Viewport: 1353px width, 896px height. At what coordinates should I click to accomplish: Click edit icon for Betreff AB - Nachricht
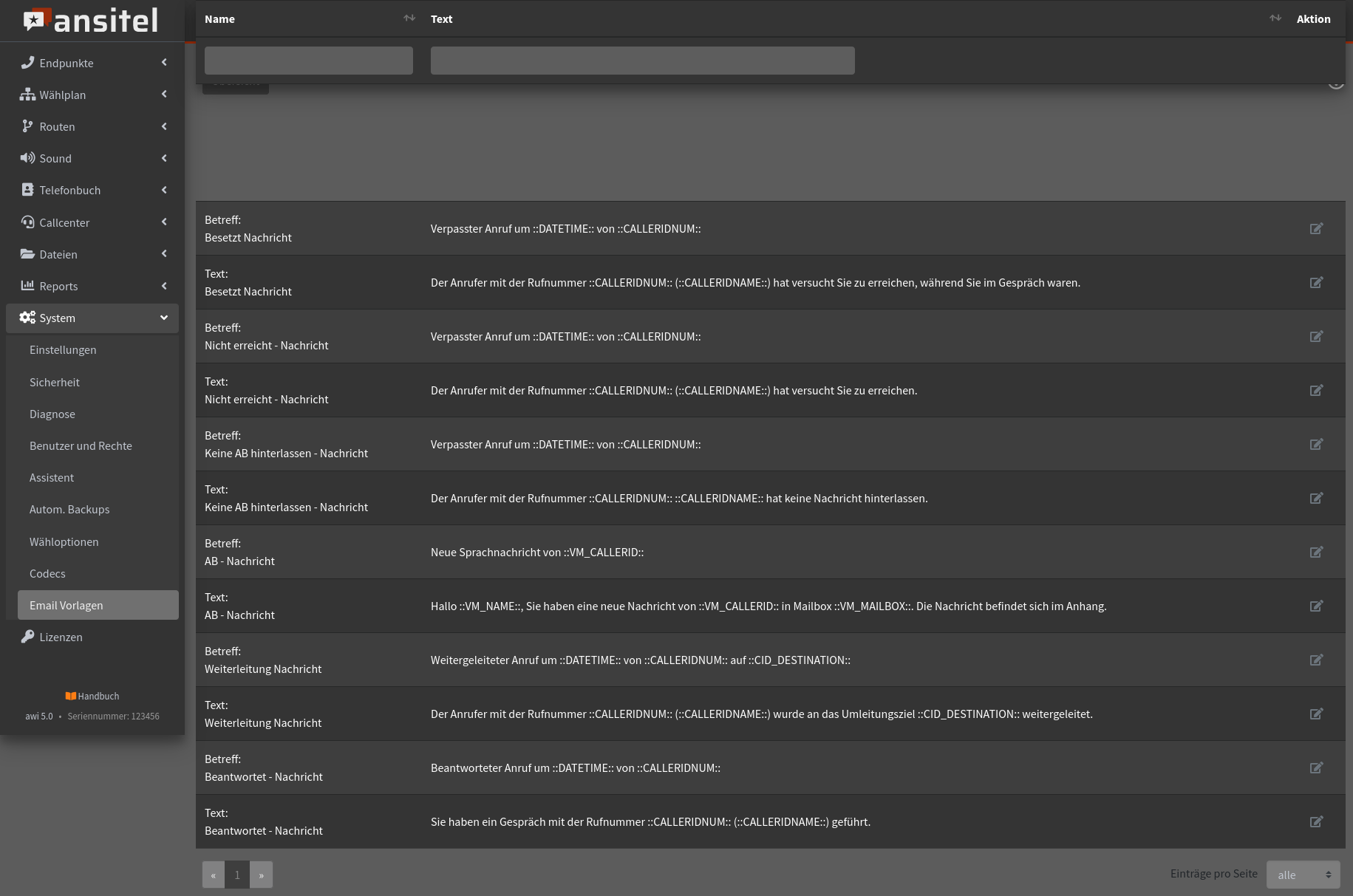pyautogui.click(x=1316, y=553)
